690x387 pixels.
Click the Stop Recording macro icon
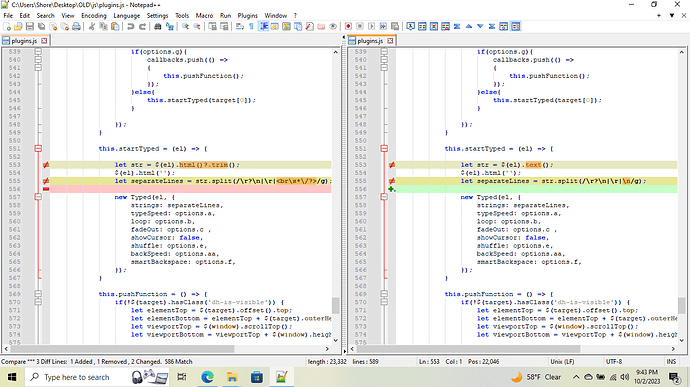(x=360, y=26)
